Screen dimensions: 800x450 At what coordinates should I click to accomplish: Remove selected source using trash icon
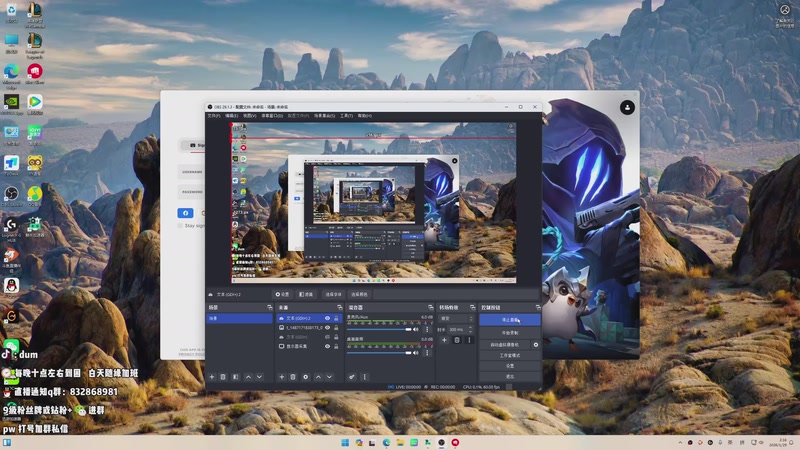pyautogui.click(x=293, y=377)
